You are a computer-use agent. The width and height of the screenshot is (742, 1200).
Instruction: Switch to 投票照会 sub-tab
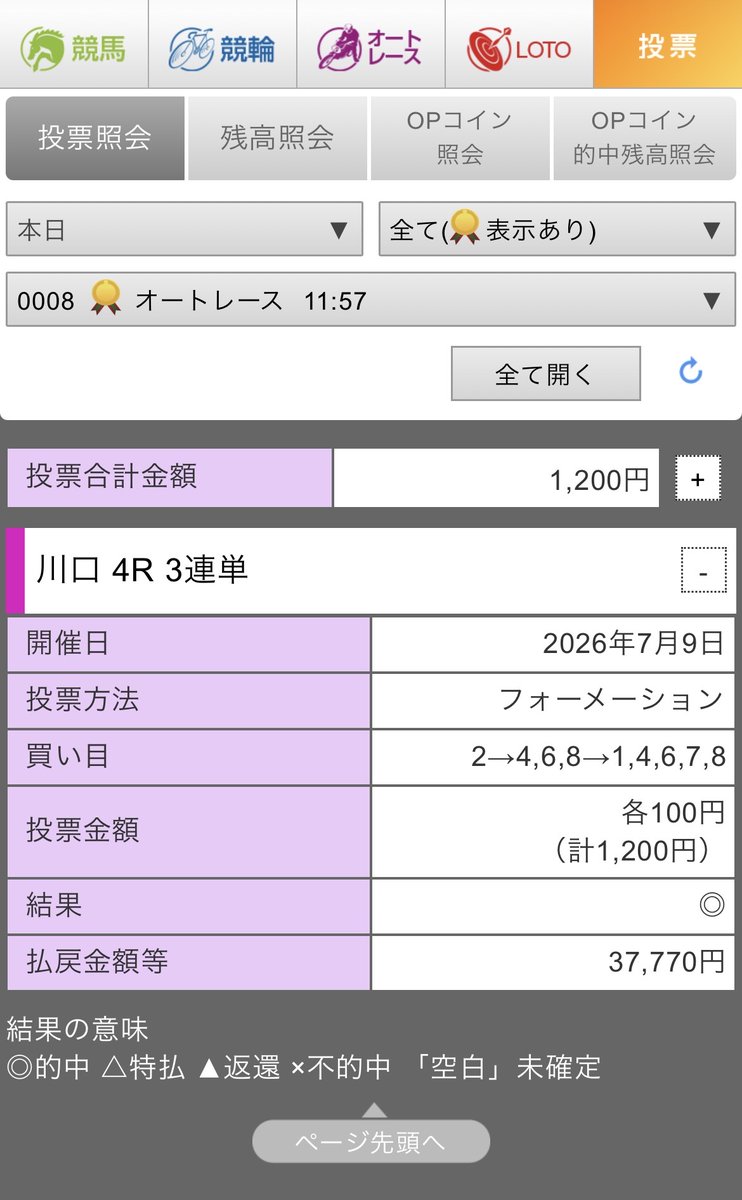[x=95, y=138]
